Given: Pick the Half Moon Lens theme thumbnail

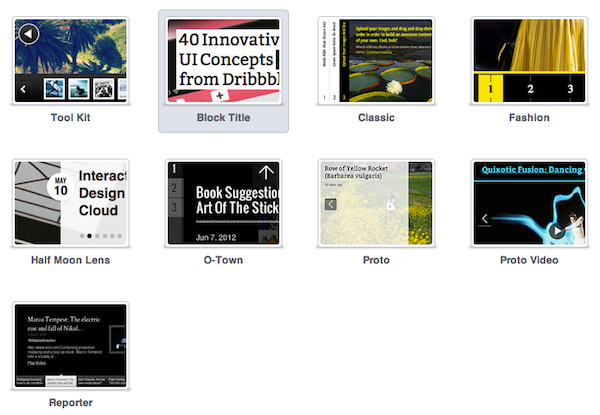Looking at the screenshot, I should point(70,203).
